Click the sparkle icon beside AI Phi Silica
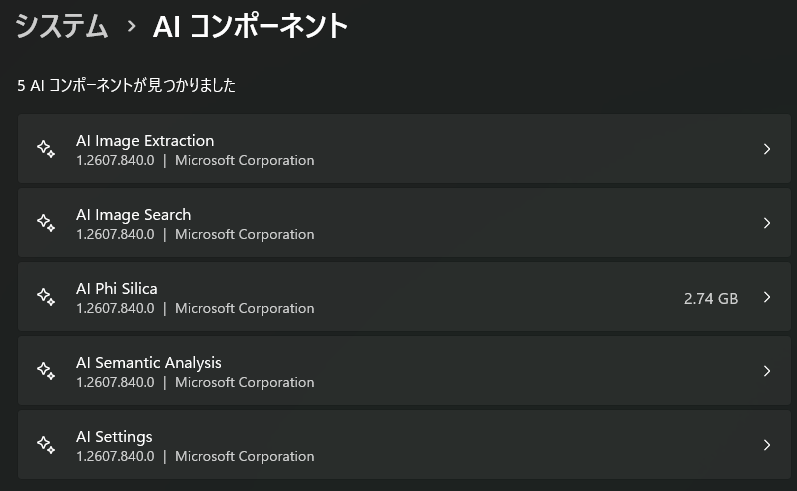The width and height of the screenshot is (797, 491). pyautogui.click(x=46, y=297)
